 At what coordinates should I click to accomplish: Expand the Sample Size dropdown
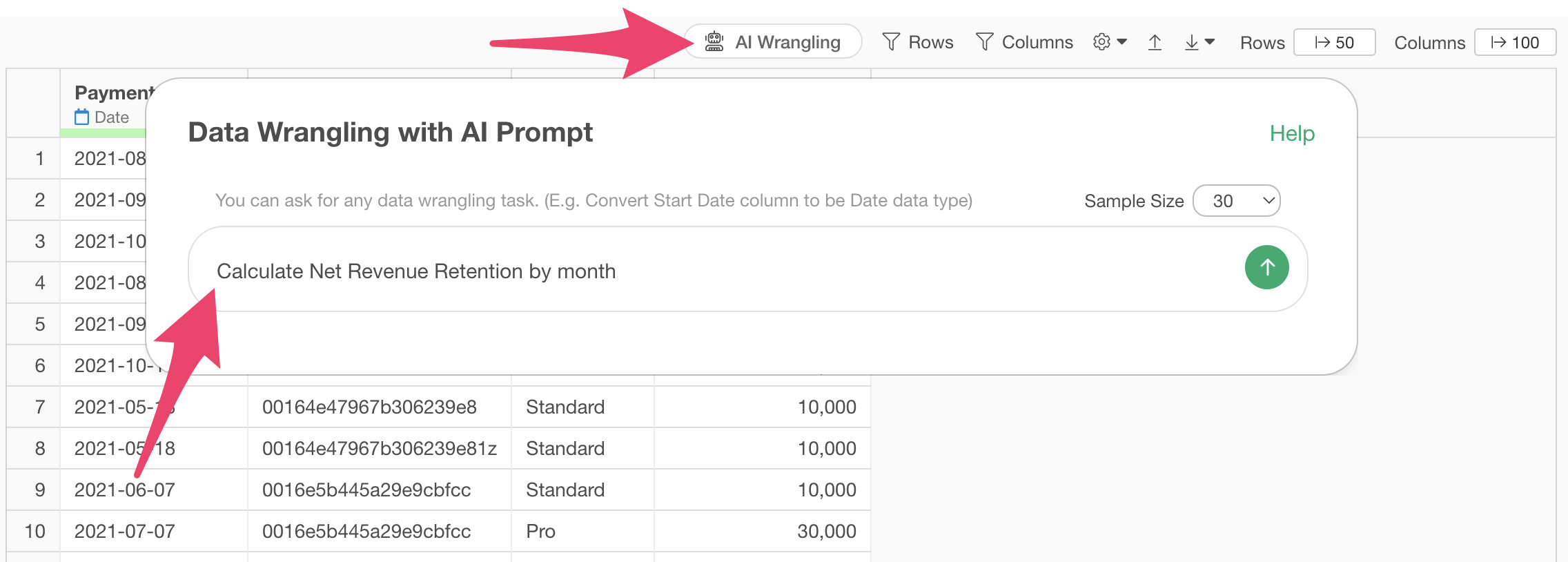pos(1237,201)
